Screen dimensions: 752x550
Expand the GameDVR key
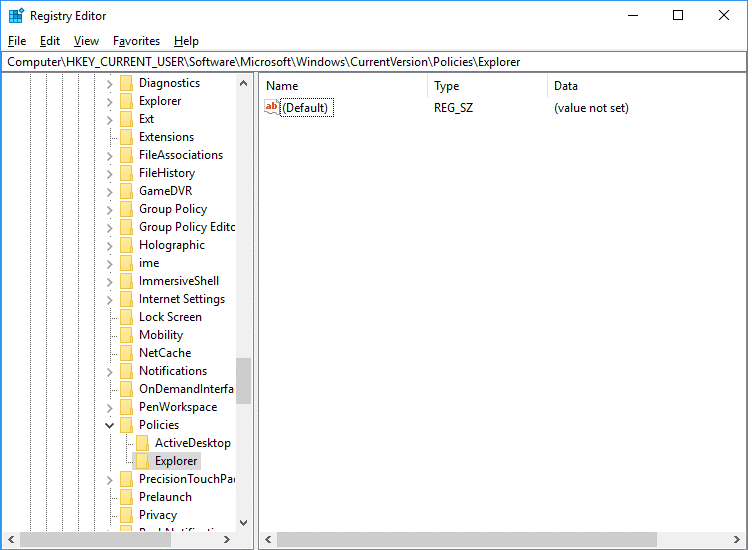pos(109,192)
